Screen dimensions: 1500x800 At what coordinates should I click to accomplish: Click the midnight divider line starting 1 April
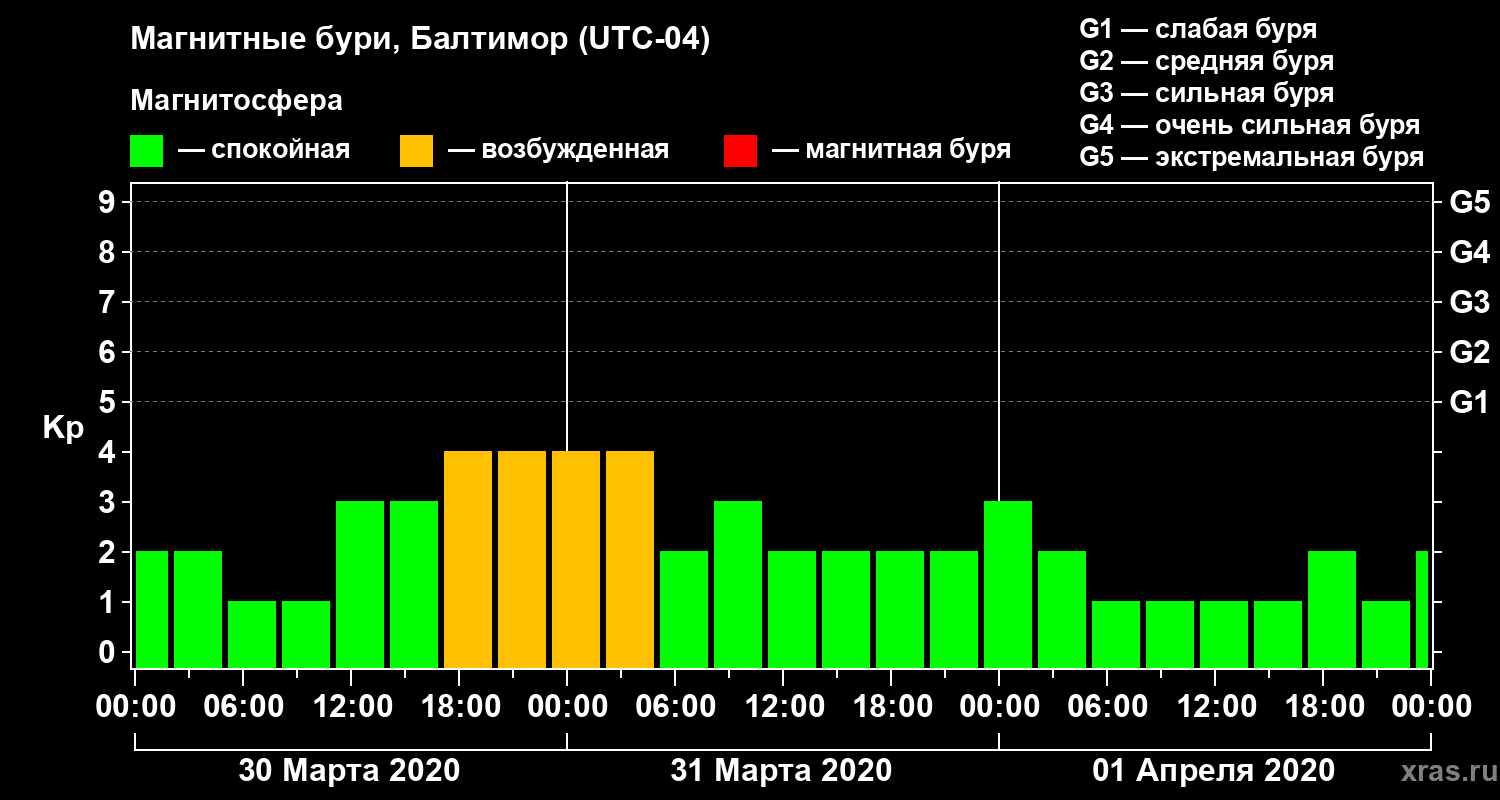999,342
